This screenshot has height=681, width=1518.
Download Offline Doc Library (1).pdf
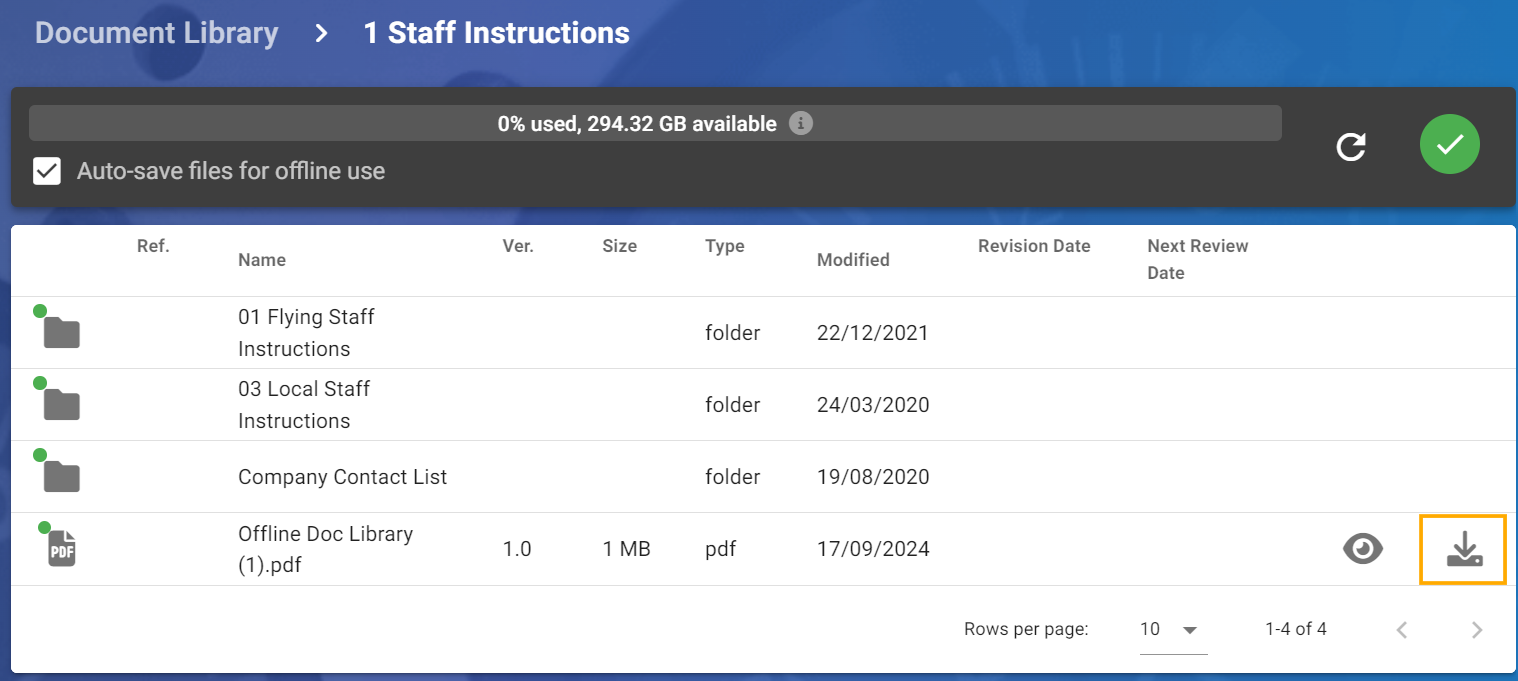(x=1463, y=549)
